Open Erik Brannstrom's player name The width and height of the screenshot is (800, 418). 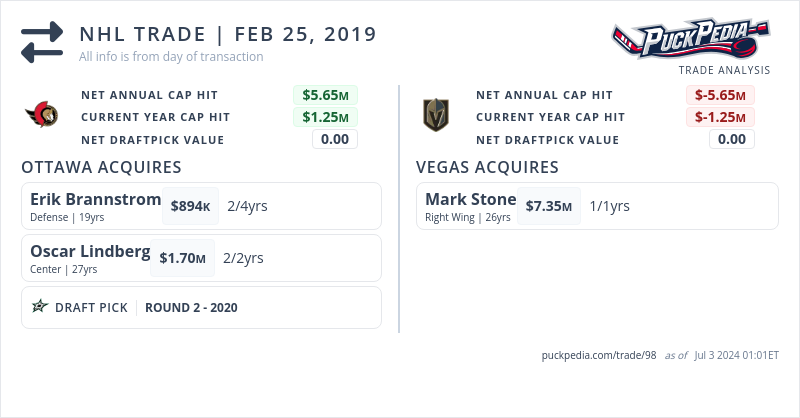point(95,199)
